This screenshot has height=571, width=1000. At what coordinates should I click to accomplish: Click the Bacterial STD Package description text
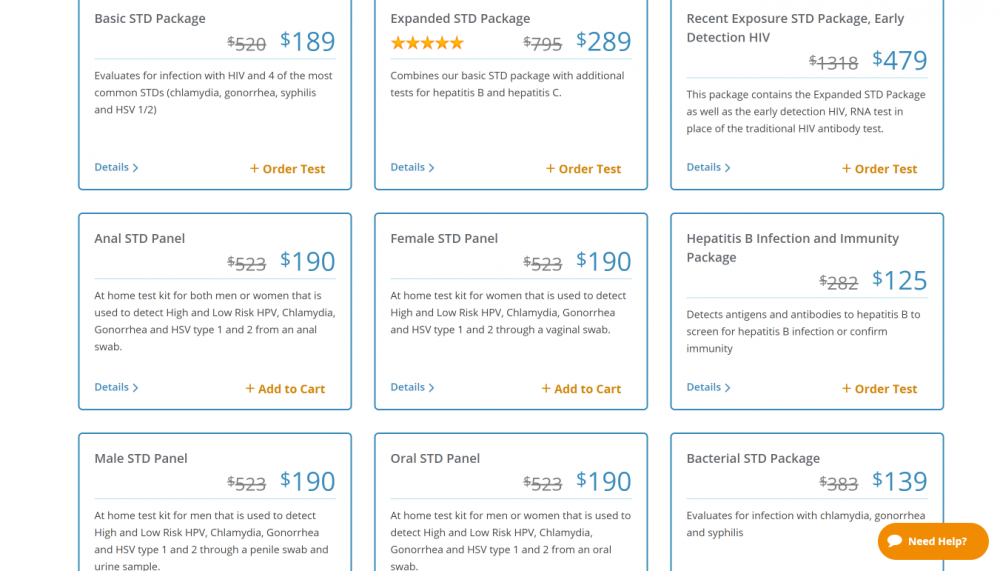[805, 524]
